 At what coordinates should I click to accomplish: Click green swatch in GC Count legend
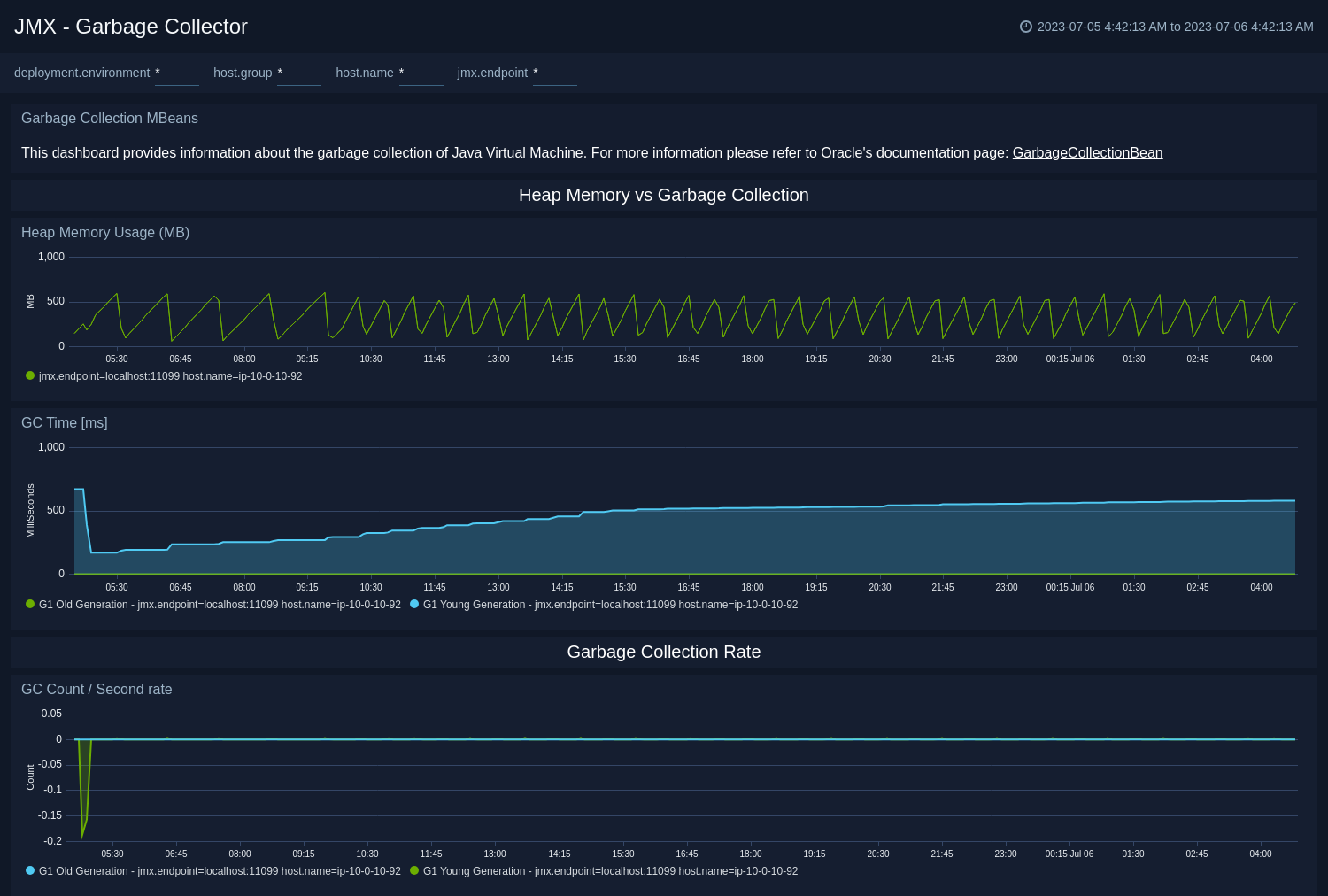click(414, 871)
